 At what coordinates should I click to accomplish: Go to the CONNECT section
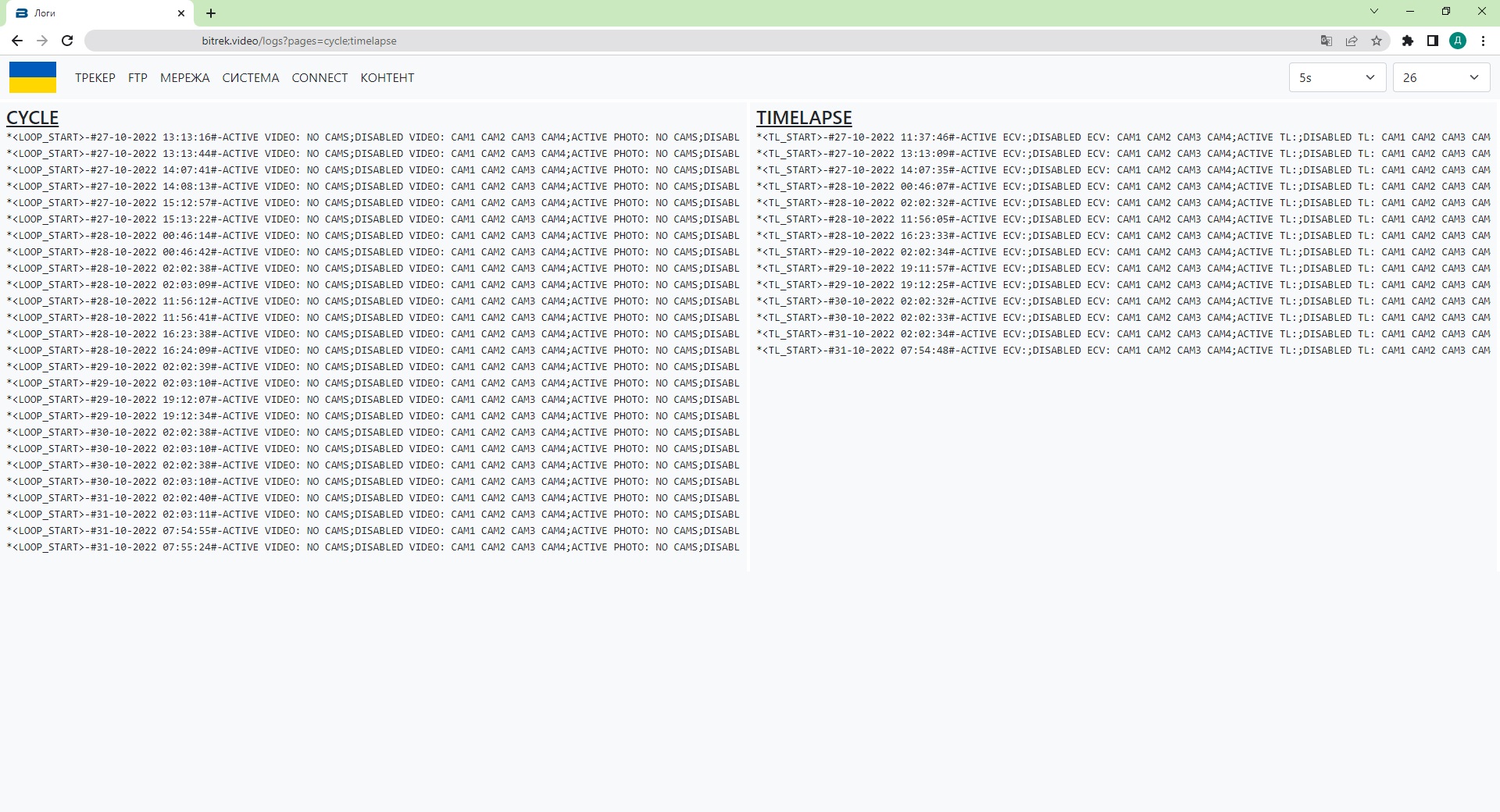pos(320,78)
